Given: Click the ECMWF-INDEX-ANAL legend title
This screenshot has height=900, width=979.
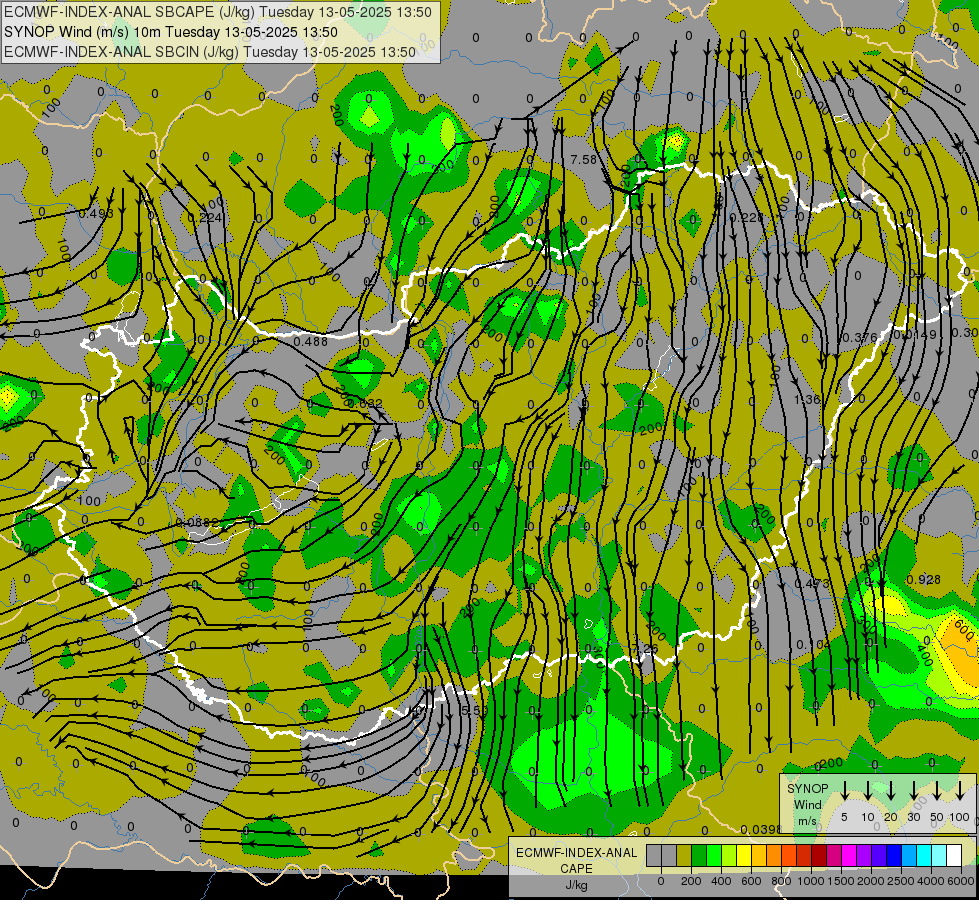Looking at the screenshot, I should (x=576, y=853).
